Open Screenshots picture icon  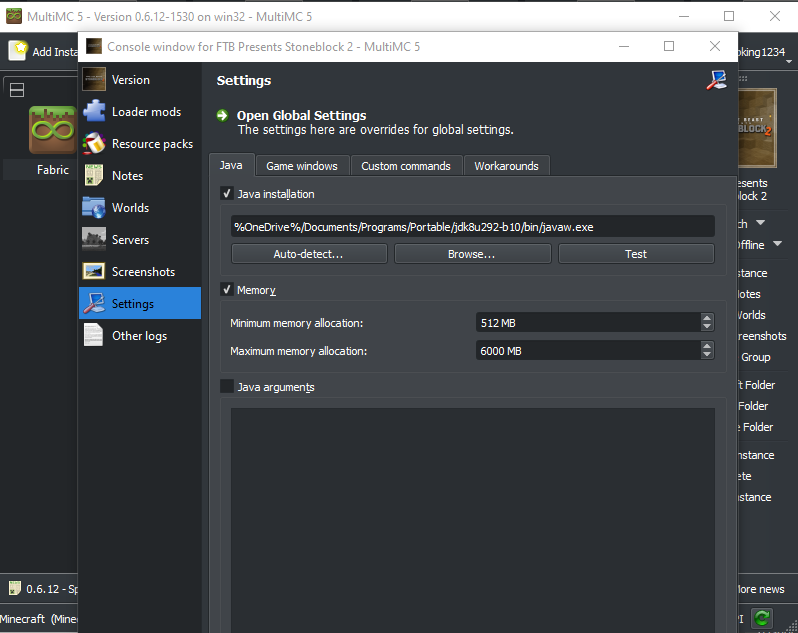click(94, 271)
